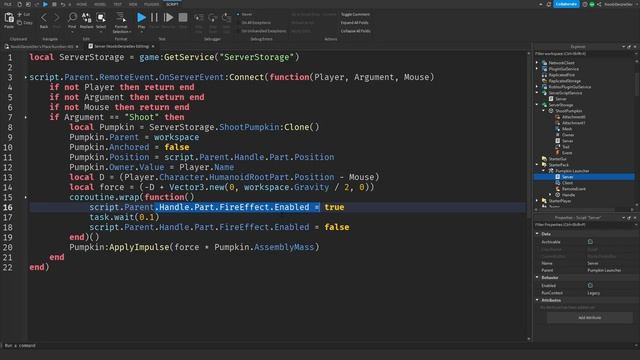Click the Select tool in the ribbon
Screen dimensions: 640x360
pyautogui.click(x=101, y=17)
